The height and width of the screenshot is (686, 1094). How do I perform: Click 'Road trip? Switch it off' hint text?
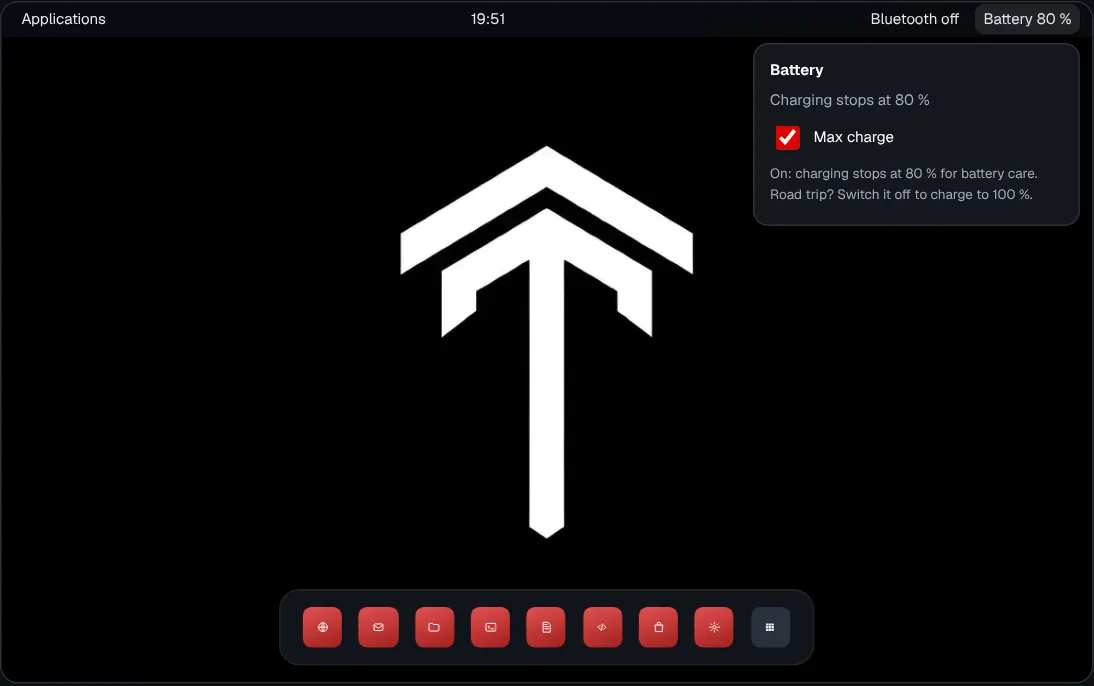[x=901, y=194]
